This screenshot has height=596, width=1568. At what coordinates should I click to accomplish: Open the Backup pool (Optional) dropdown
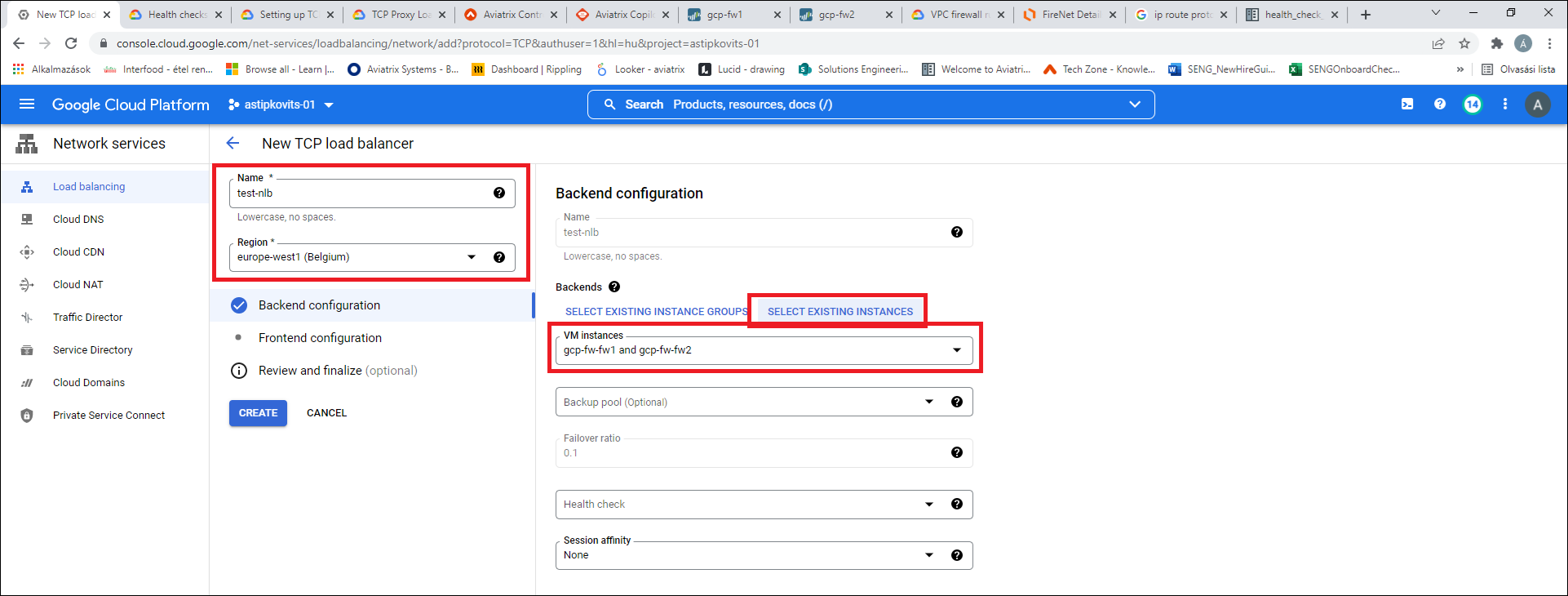928,402
